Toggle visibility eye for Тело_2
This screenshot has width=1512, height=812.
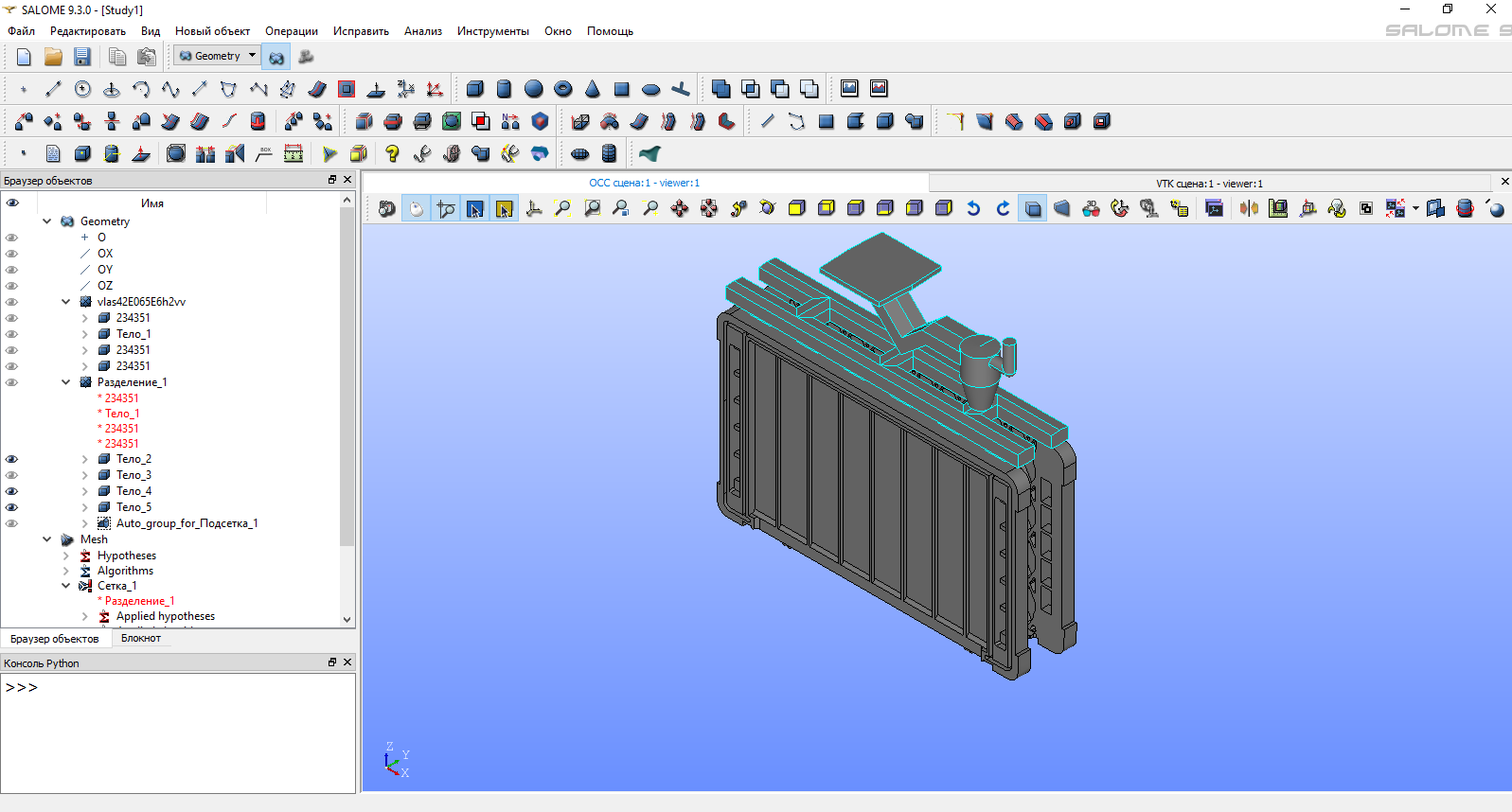(12, 459)
